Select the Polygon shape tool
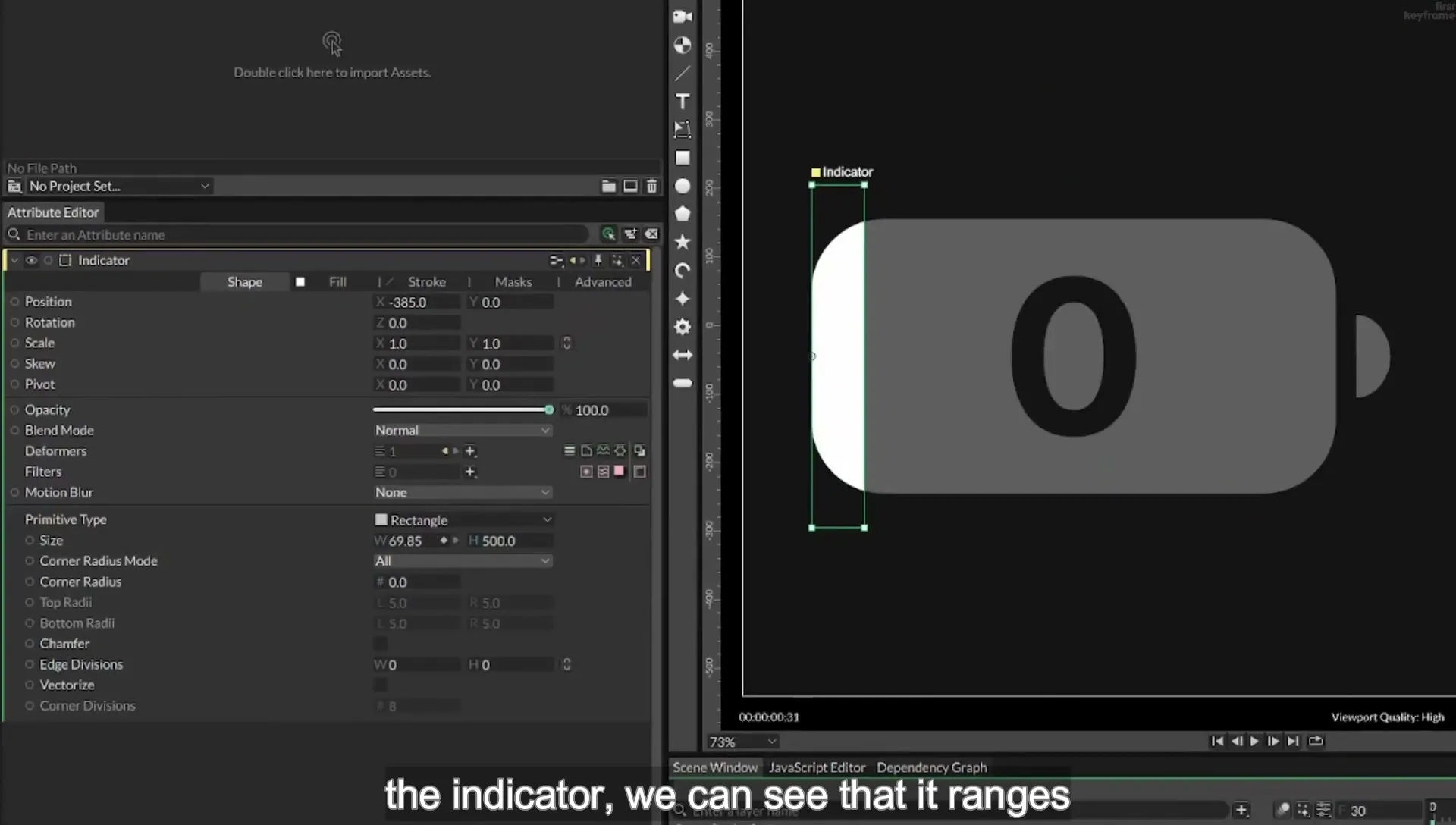Screen dimensions: 1456x825 [x=682, y=214]
